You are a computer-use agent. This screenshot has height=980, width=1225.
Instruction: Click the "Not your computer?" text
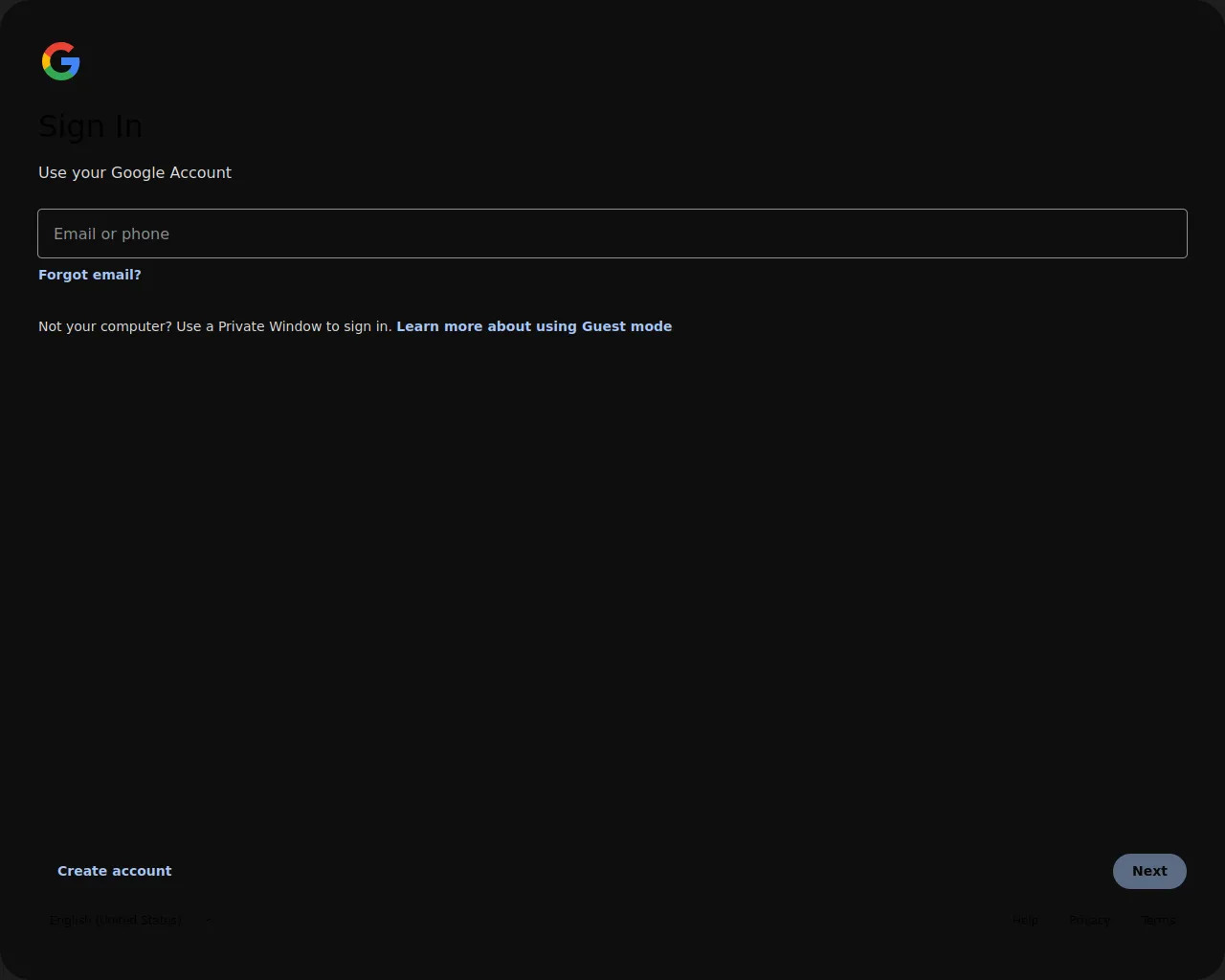tap(105, 326)
